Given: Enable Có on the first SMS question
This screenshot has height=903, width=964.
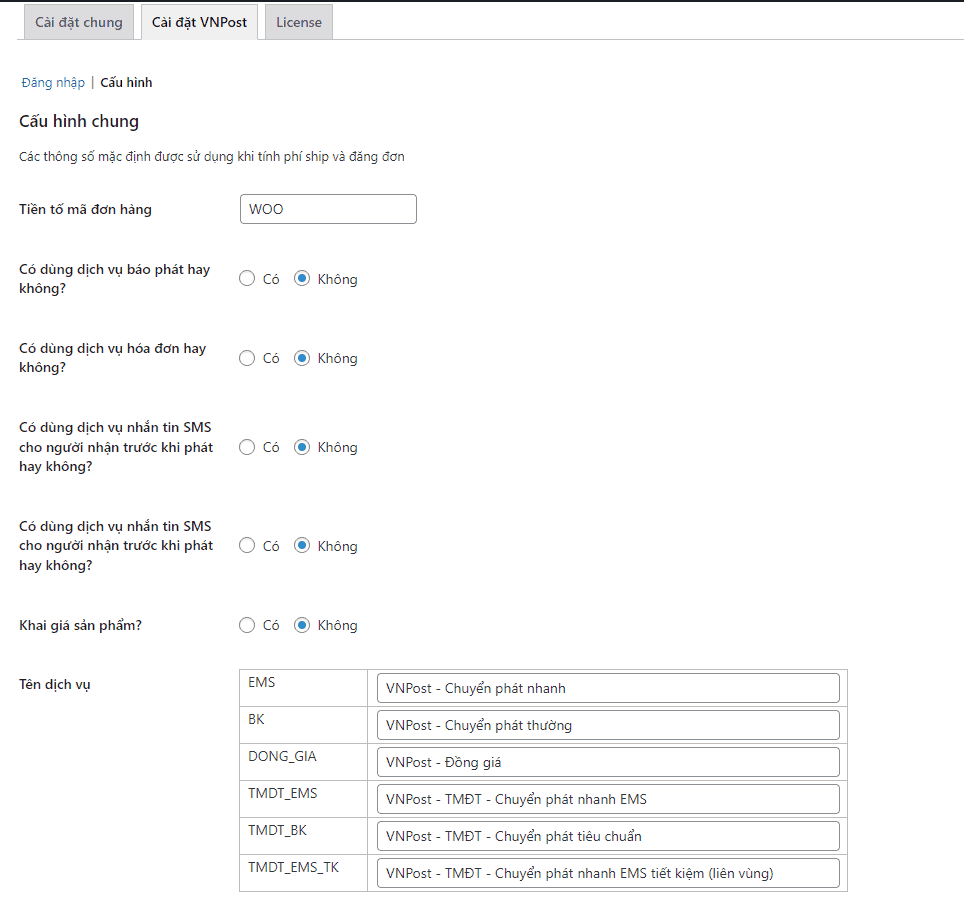Looking at the screenshot, I should point(247,447).
